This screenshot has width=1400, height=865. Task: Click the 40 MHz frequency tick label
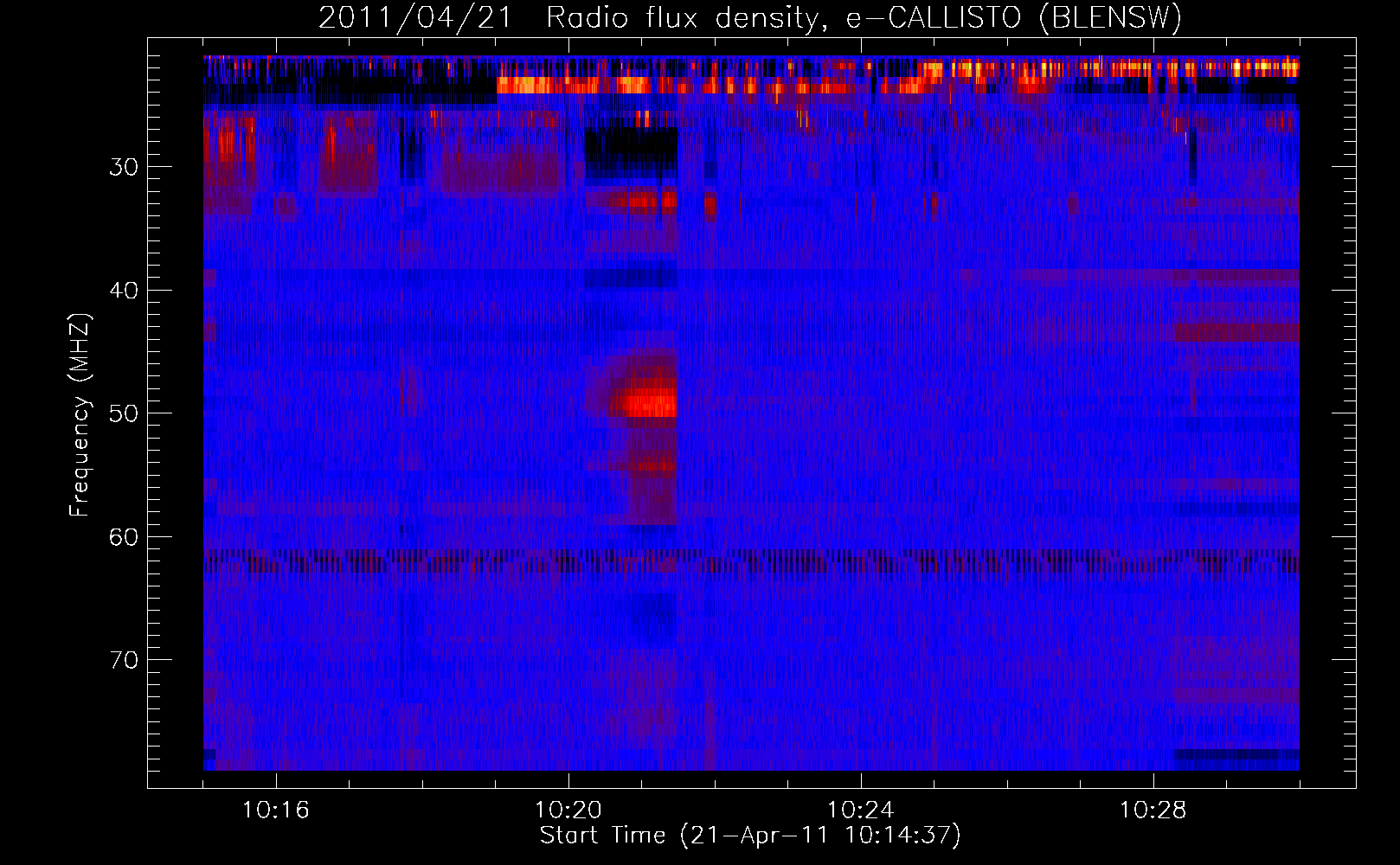tap(124, 291)
